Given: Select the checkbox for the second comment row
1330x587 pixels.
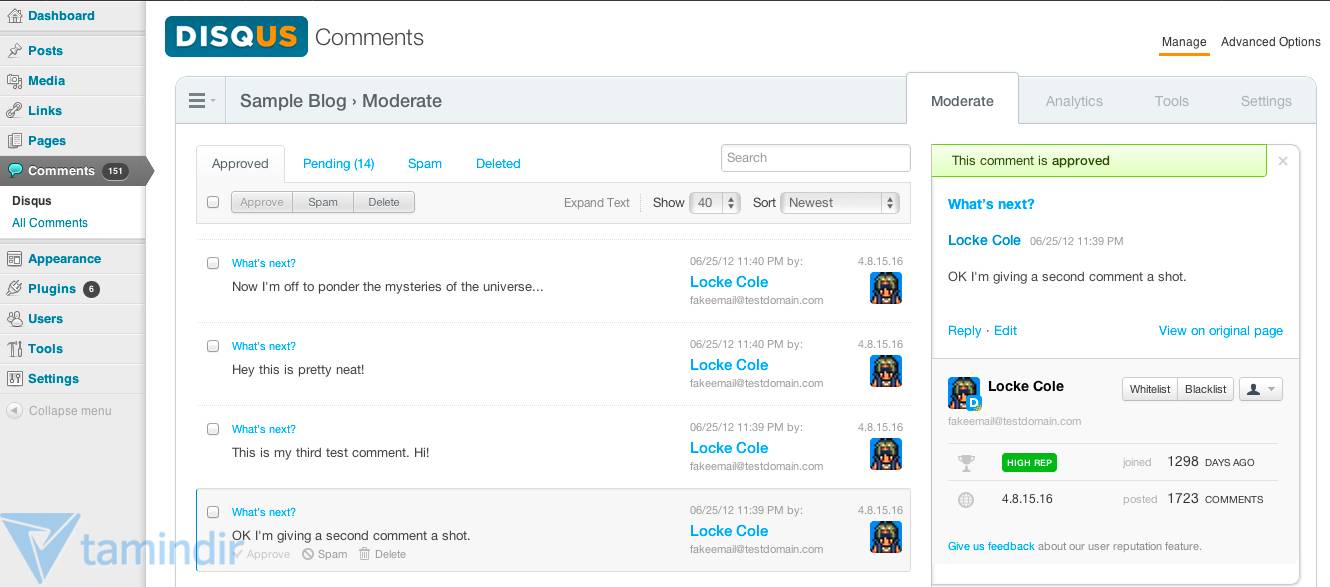Looking at the screenshot, I should pos(213,346).
